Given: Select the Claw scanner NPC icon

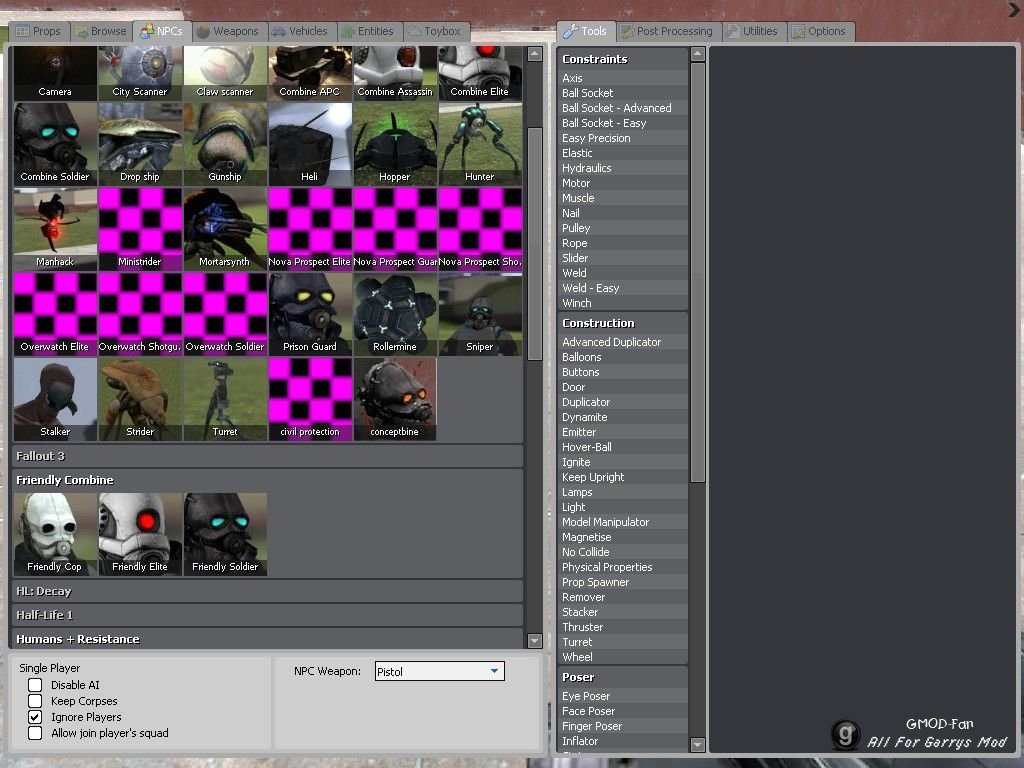Looking at the screenshot, I should (225, 72).
